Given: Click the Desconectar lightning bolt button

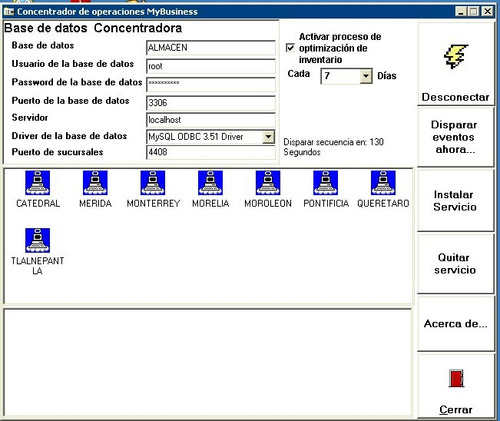Looking at the screenshot, I should tap(456, 64).
